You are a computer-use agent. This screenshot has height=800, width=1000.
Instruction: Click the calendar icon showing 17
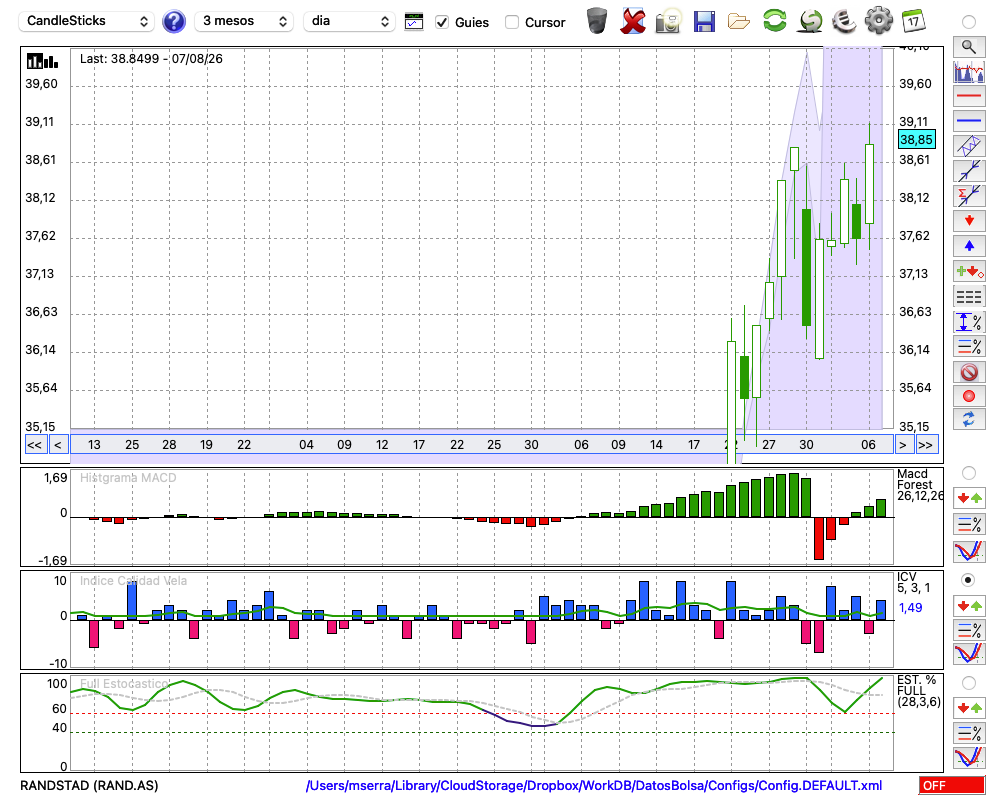click(x=914, y=21)
